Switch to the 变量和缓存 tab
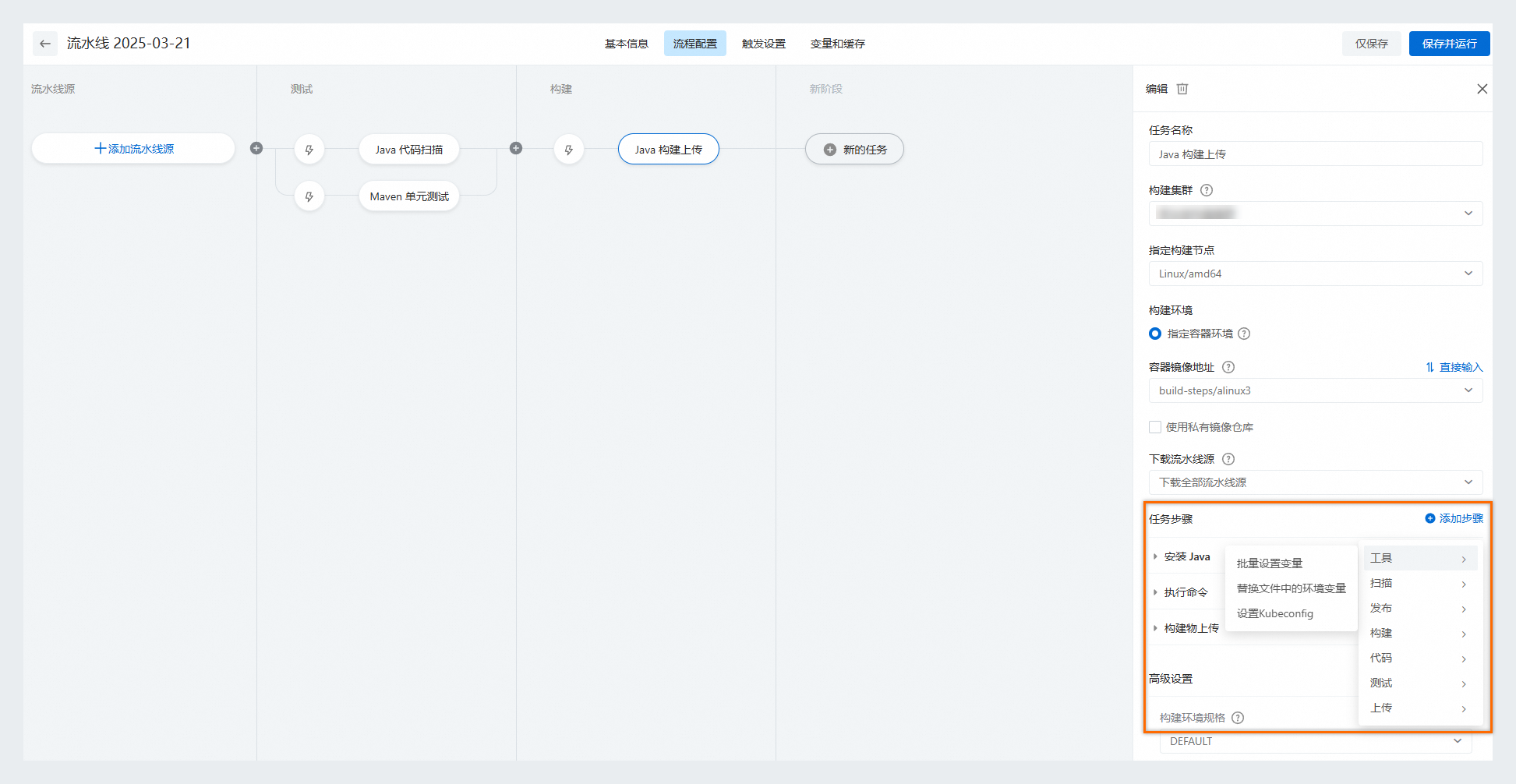Screen dimensions: 1516x784 tap(838, 44)
